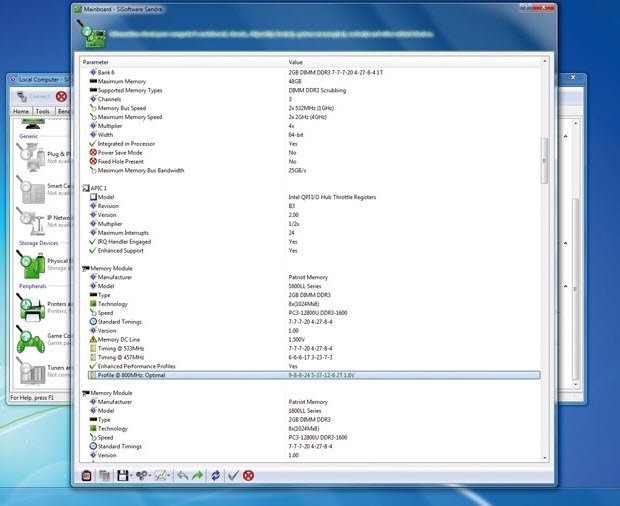Click the green Forward arrow icon
This screenshot has width=620, height=506.
tap(197, 475)
